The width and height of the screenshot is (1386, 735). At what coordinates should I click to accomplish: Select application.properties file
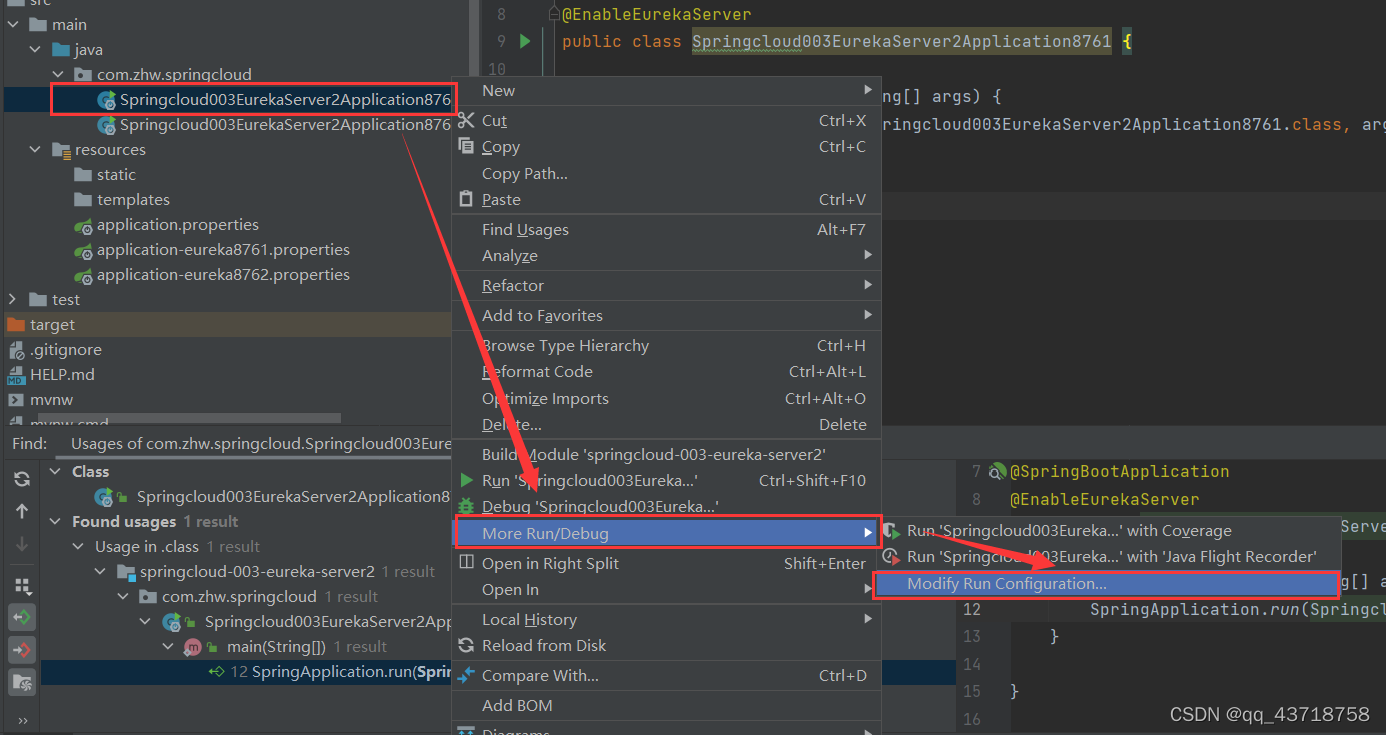coord(177,225)
